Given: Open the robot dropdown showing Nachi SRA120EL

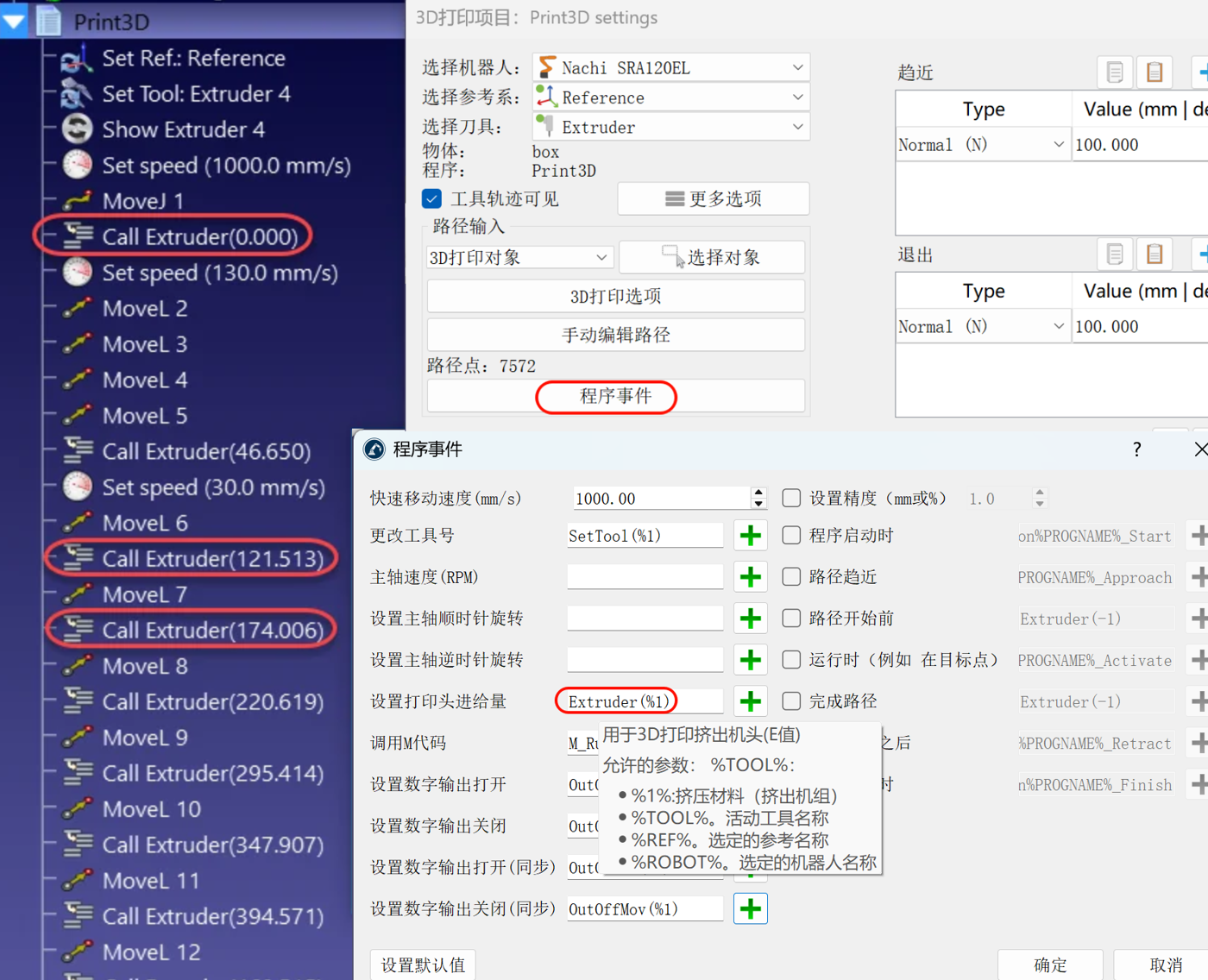Looking at the screenshot, I should pos(671,67).
